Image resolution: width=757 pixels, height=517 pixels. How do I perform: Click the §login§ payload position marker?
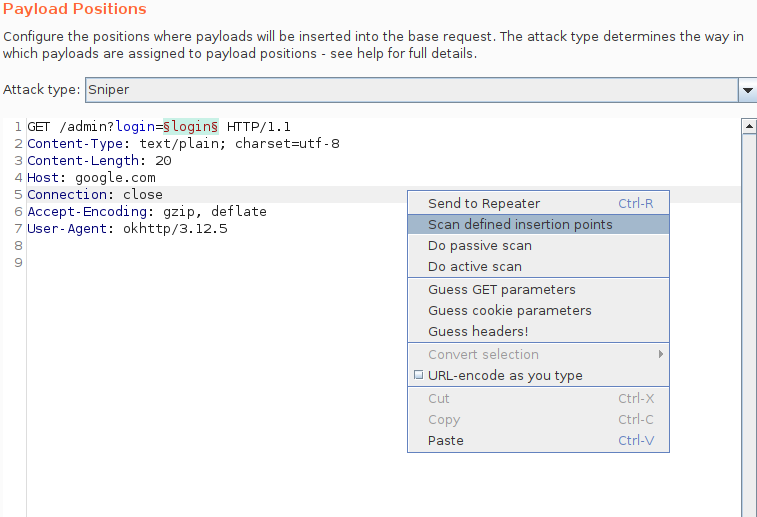(191, 126)
